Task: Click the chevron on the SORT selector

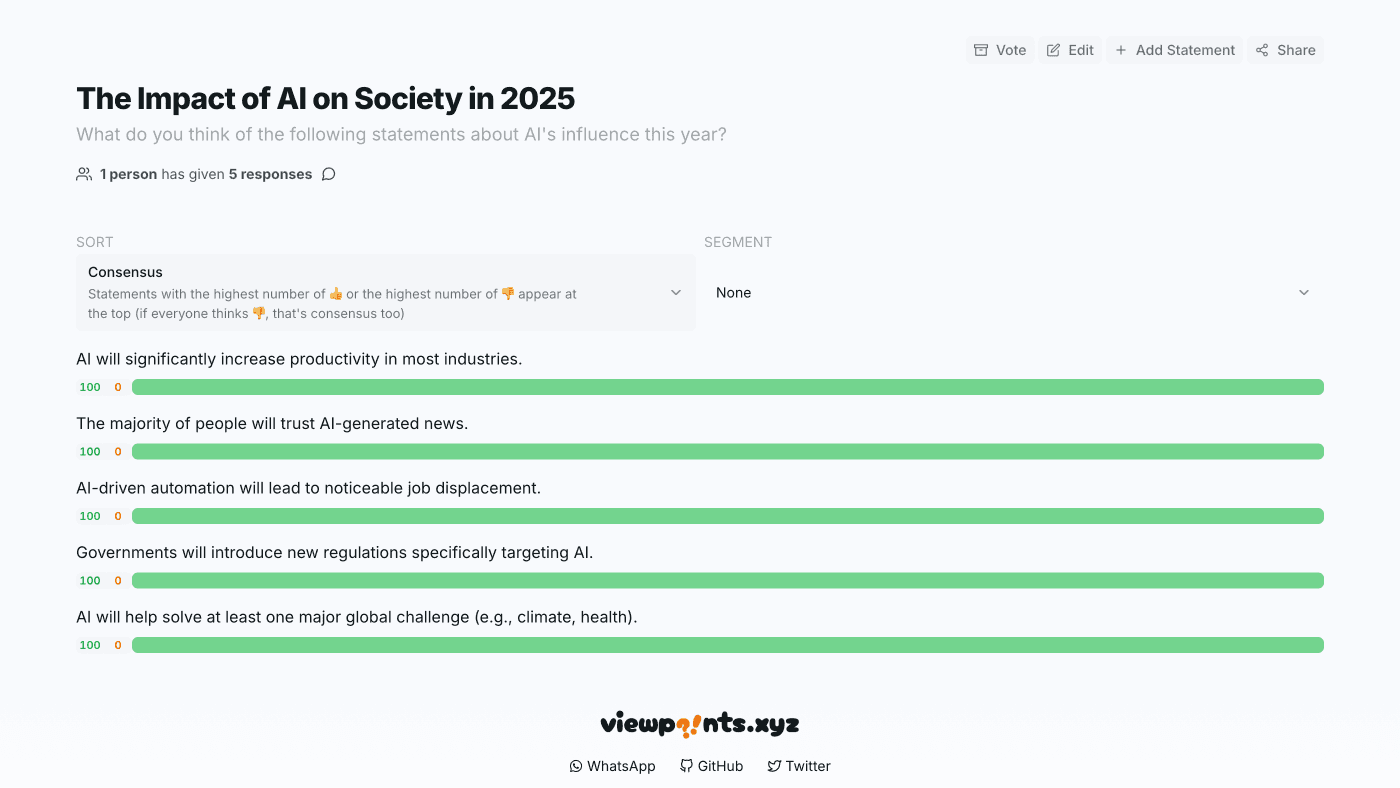Action: 674,292
